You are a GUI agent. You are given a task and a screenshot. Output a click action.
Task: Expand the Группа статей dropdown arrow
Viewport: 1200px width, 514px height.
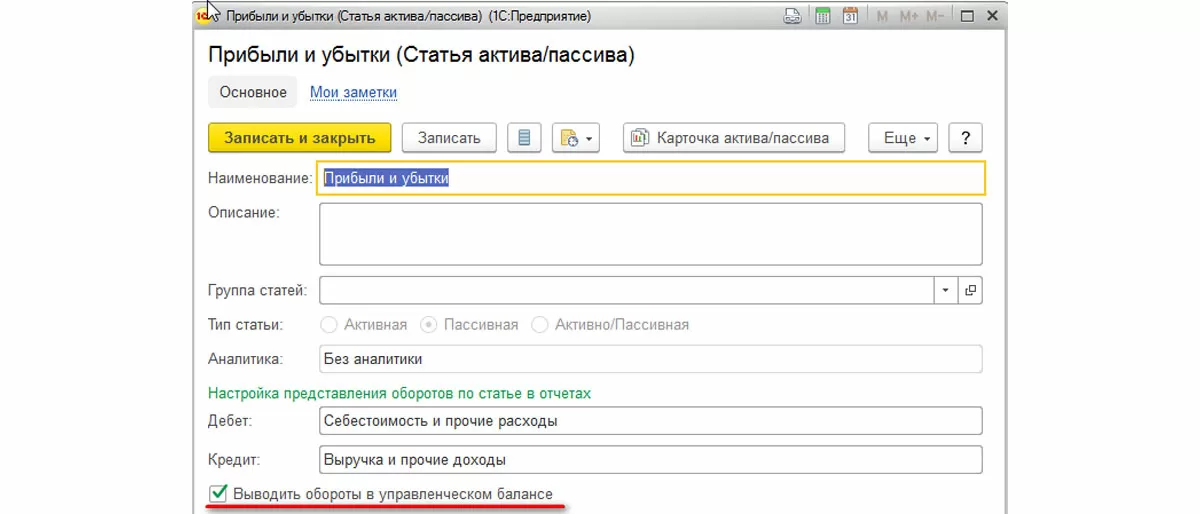click(946, 290)
